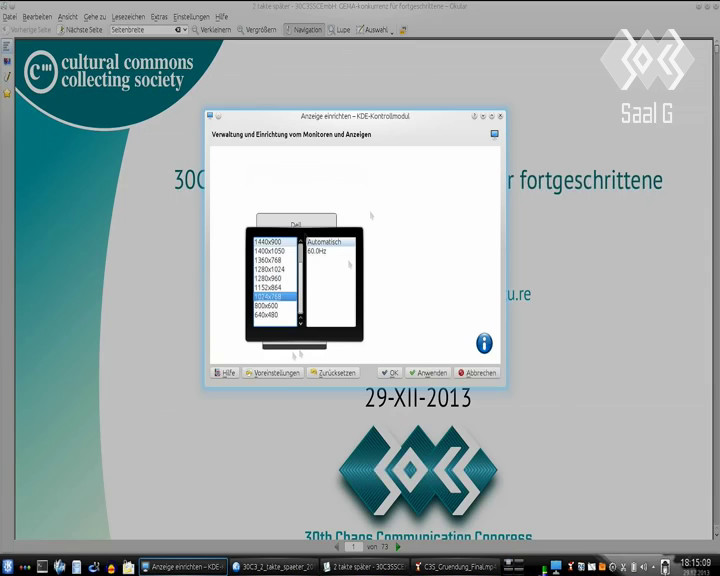Activate the Auswahl selection tool
This screenshot has width=720, height=576.
(372, 30)
